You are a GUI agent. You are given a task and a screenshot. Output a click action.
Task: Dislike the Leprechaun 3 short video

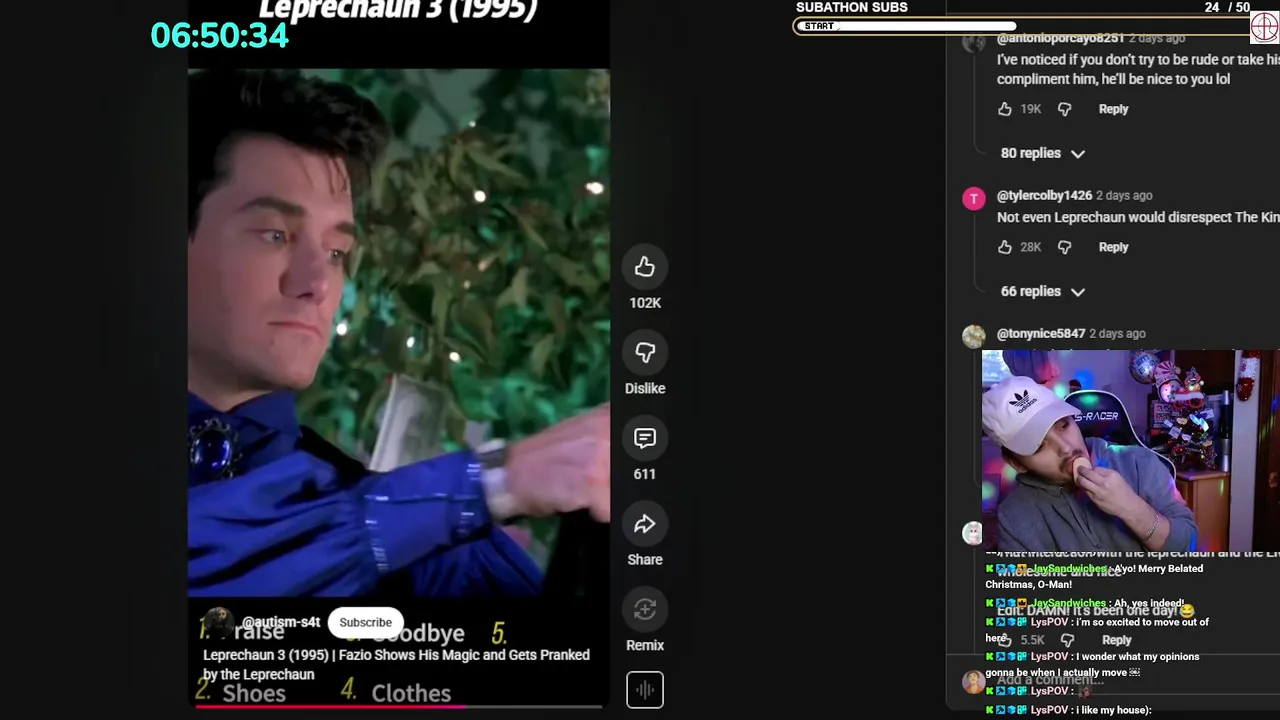pyautogui.click(x=645, y=353)
